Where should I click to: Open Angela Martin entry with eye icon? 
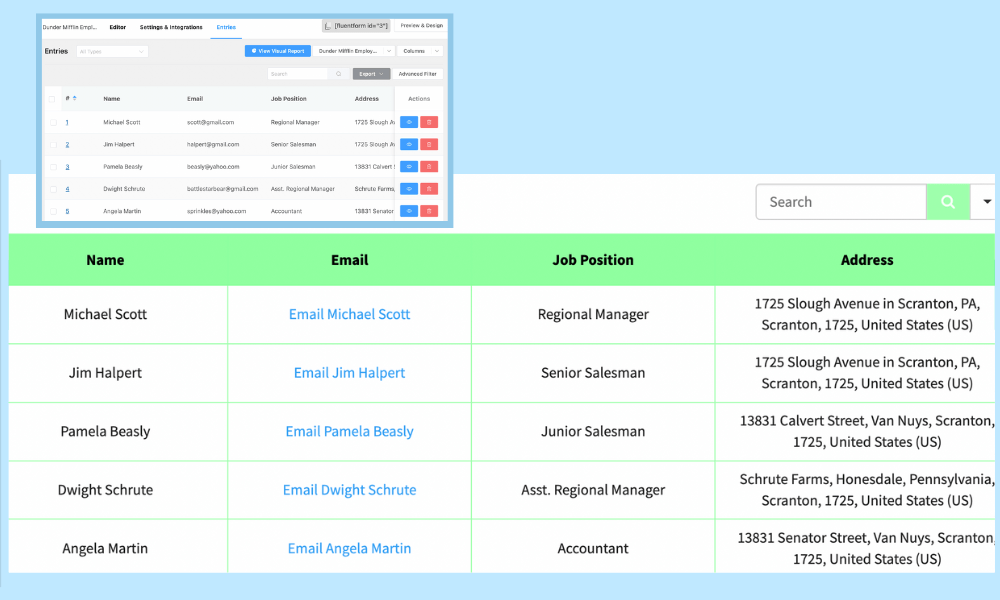point(409,211)
